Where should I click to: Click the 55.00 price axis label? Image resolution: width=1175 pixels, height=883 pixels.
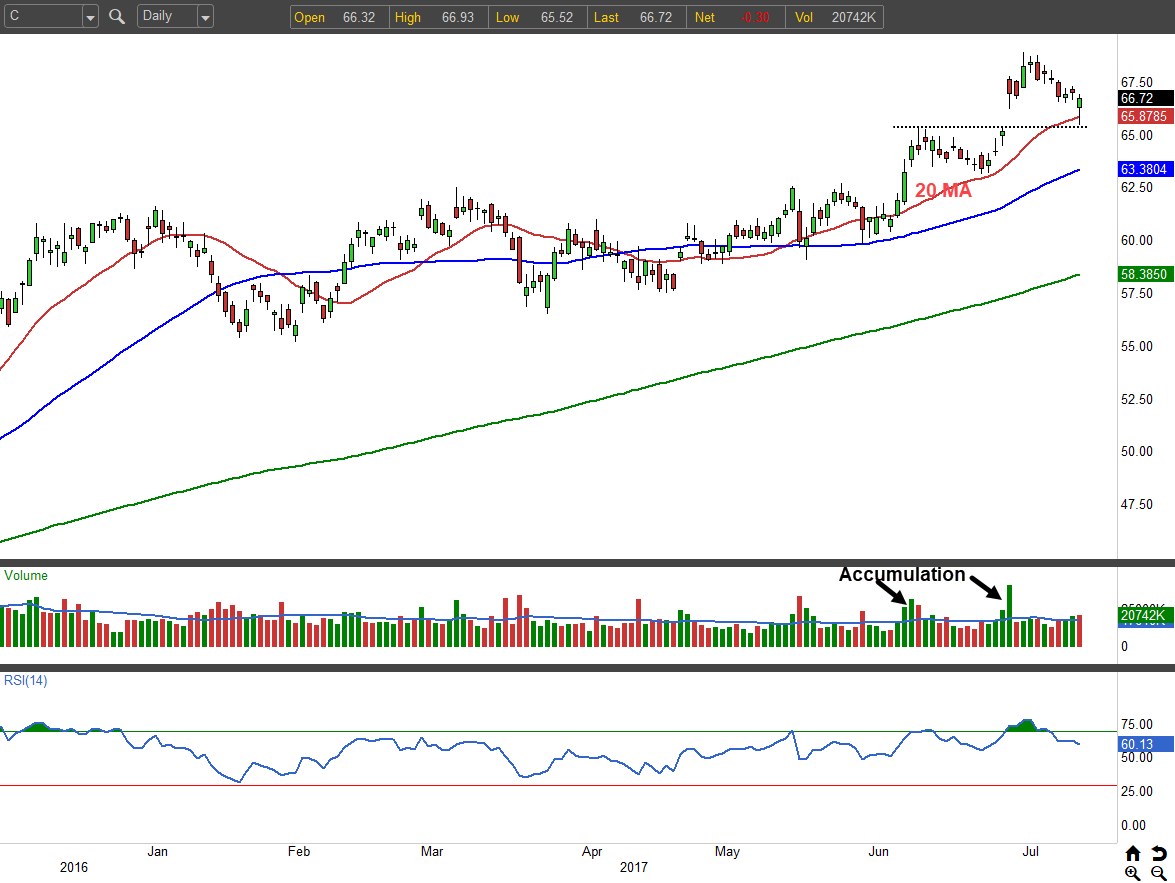1137,346
